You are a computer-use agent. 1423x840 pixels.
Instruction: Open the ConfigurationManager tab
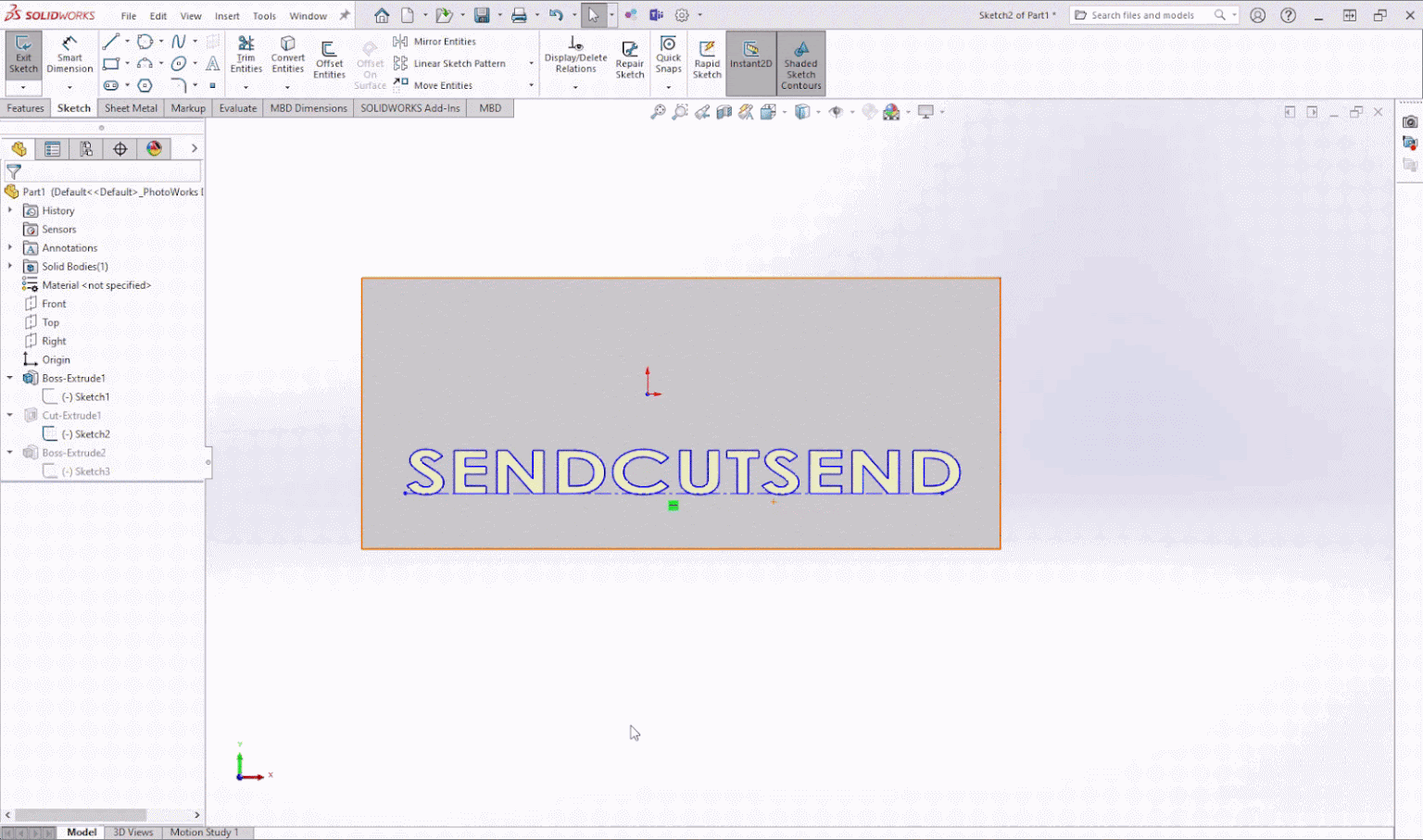tap(86, 149)
